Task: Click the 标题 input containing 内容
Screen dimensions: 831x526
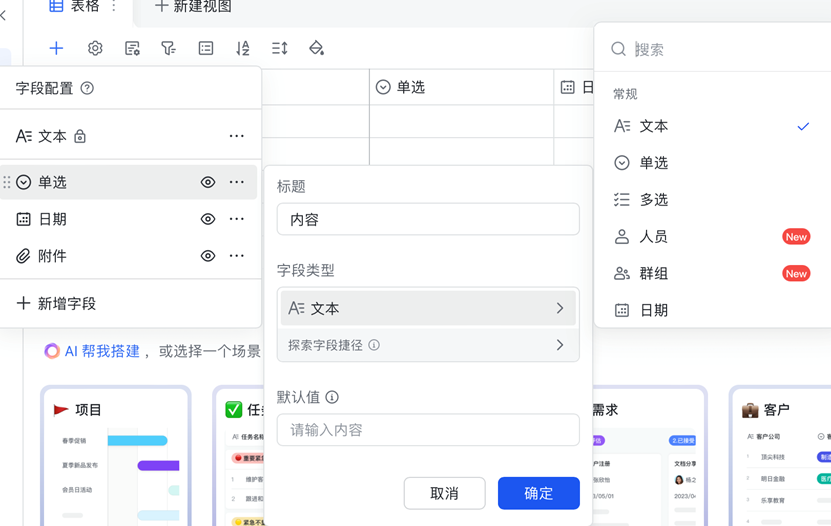Action: tap(428, 219)
